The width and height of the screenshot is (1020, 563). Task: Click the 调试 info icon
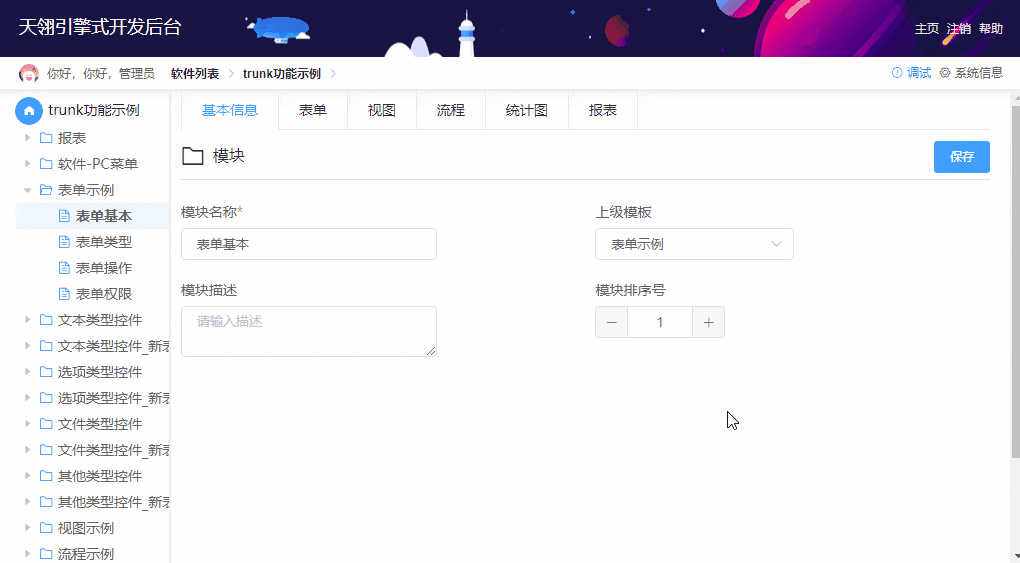point(897,73)
